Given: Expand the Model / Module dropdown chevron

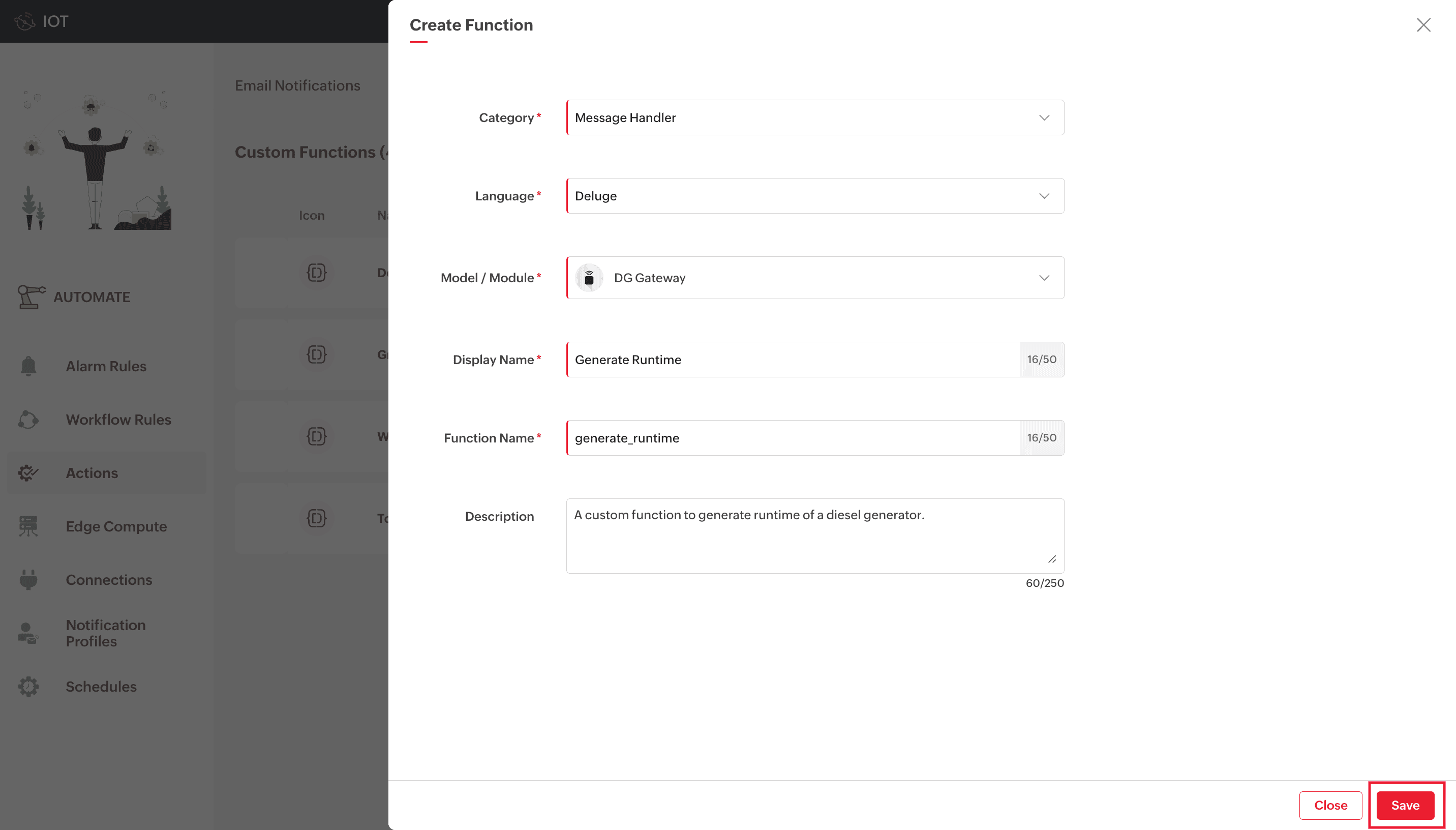Looking at the screenshot, I should [x=1044, y=278].
